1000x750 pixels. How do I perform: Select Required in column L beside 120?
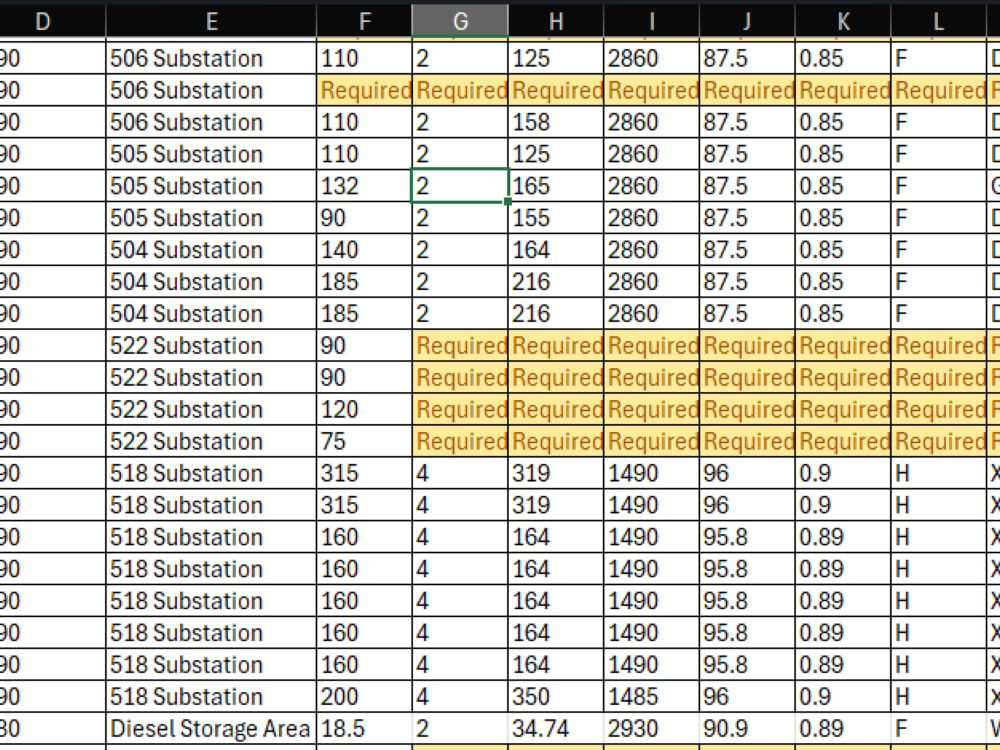(x=938, y=409)
